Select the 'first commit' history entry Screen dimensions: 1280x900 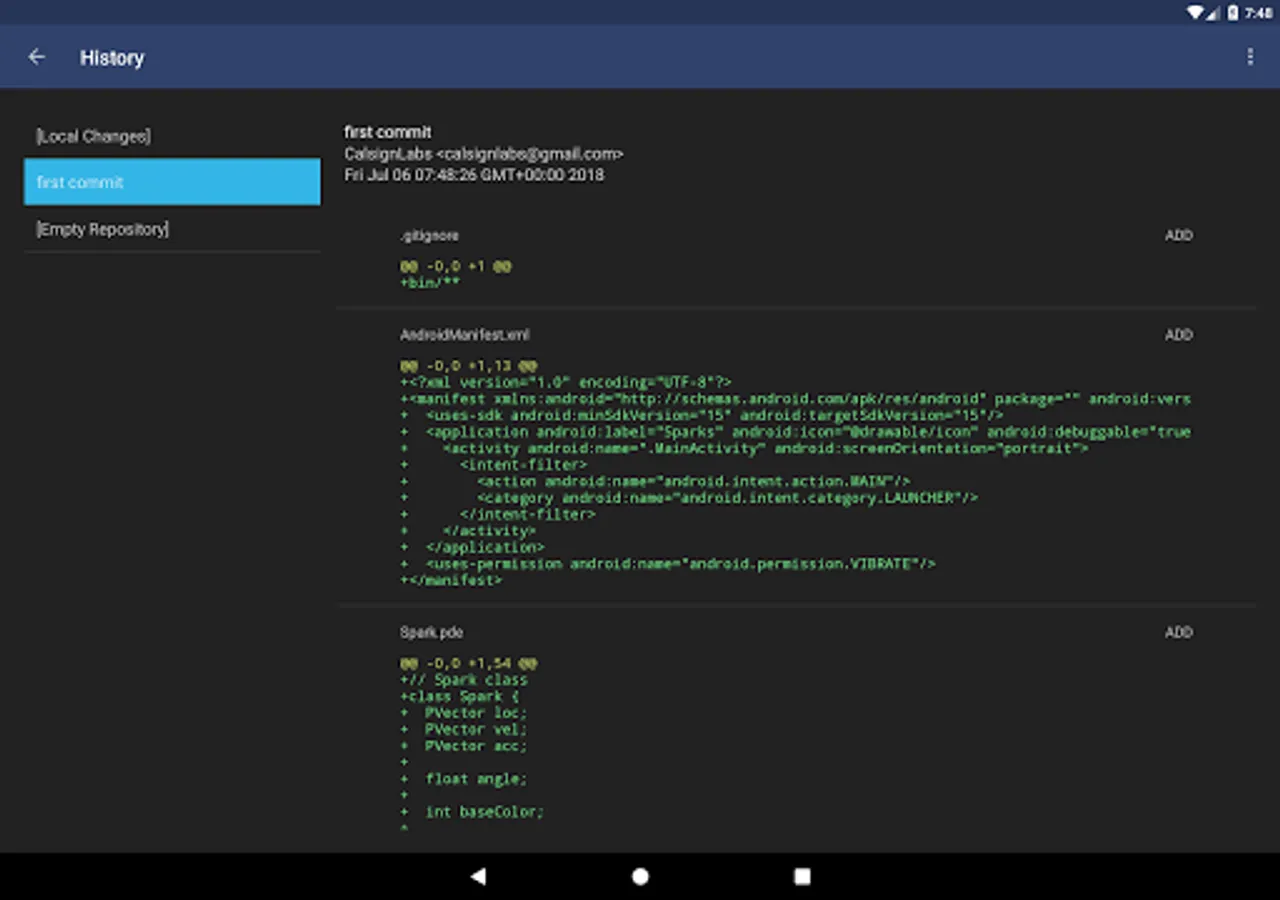(x=172, y=182)
